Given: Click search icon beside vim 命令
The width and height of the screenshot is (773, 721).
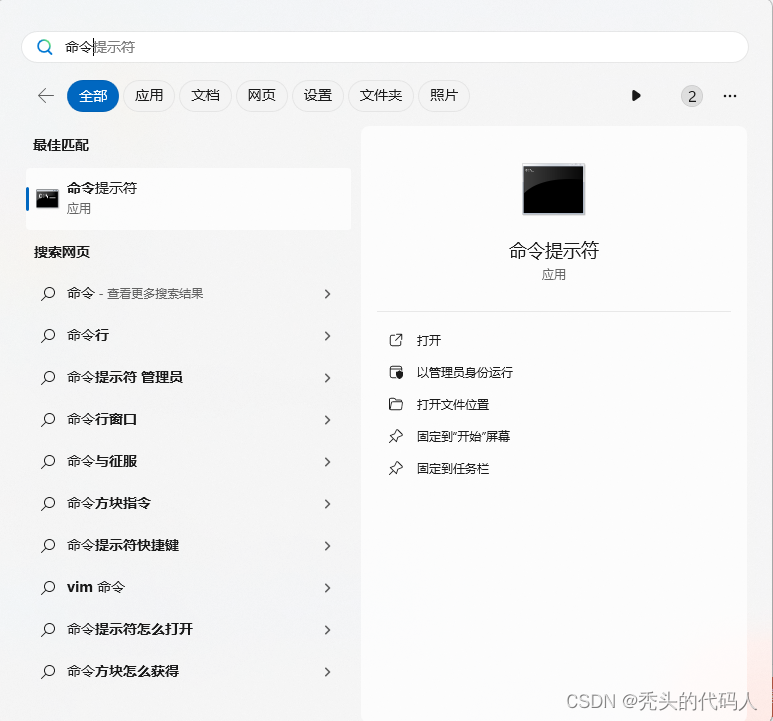Looking at the screenshot, I should pos(48,588).
